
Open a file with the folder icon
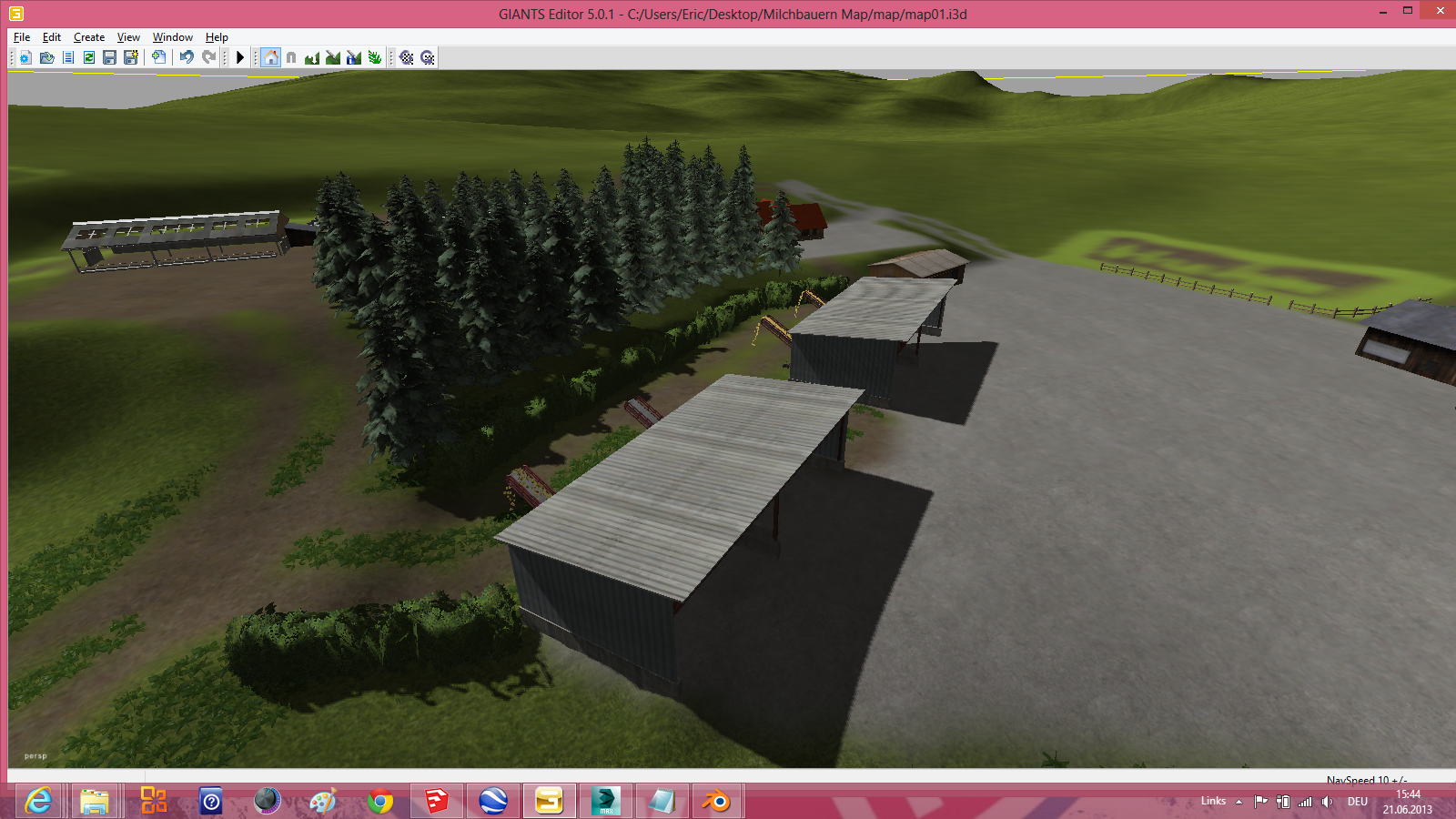[46, 57]
